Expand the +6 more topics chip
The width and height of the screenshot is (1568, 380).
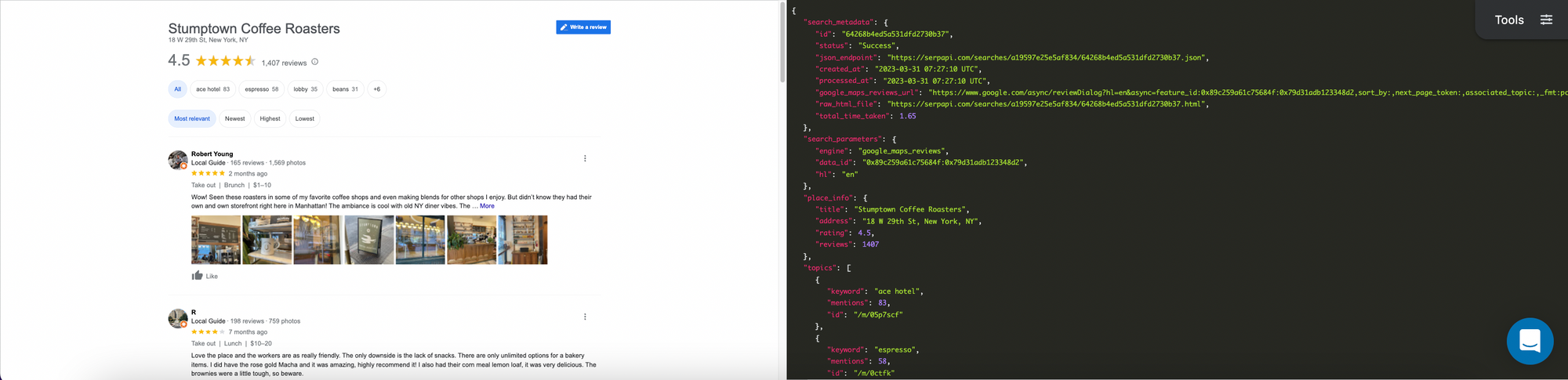coord(376,89)
